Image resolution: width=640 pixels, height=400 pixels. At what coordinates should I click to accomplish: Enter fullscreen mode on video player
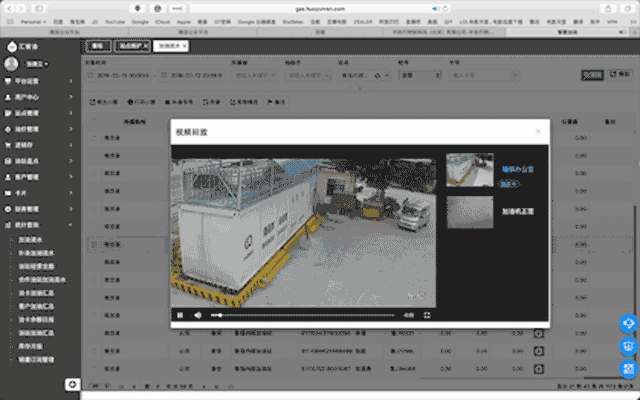point(427,315)
